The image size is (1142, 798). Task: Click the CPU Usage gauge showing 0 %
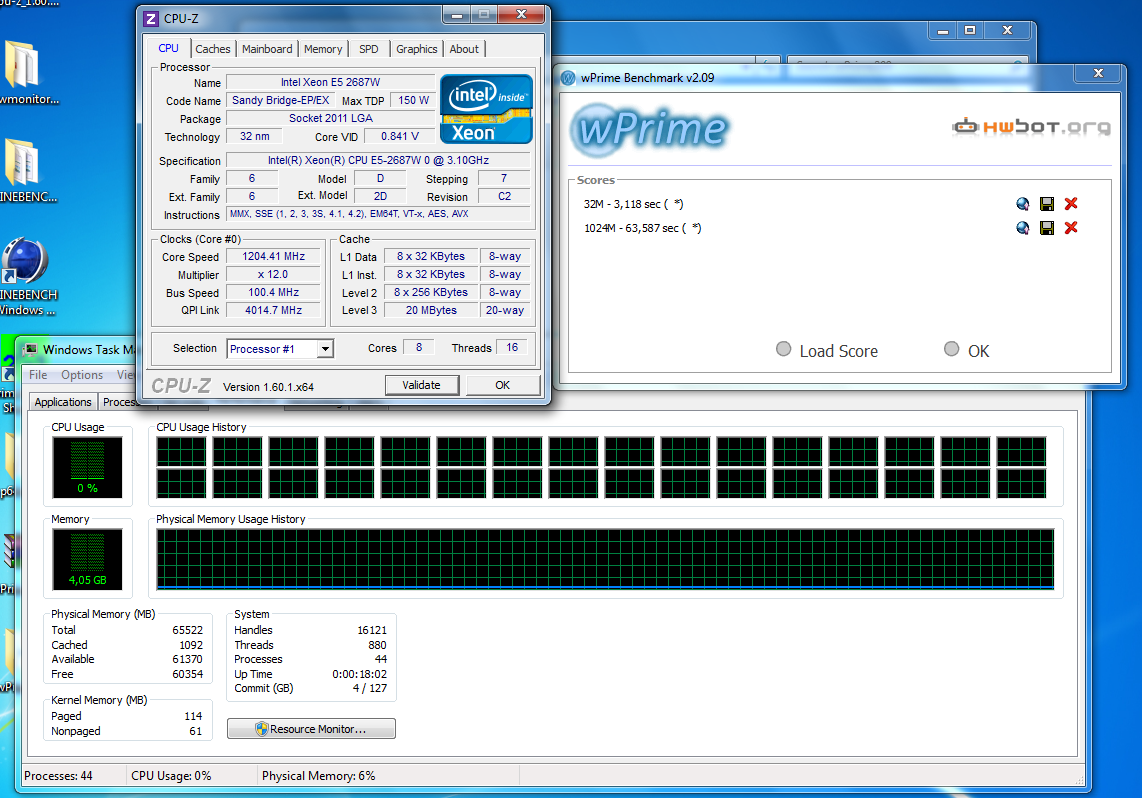[87, 467]
